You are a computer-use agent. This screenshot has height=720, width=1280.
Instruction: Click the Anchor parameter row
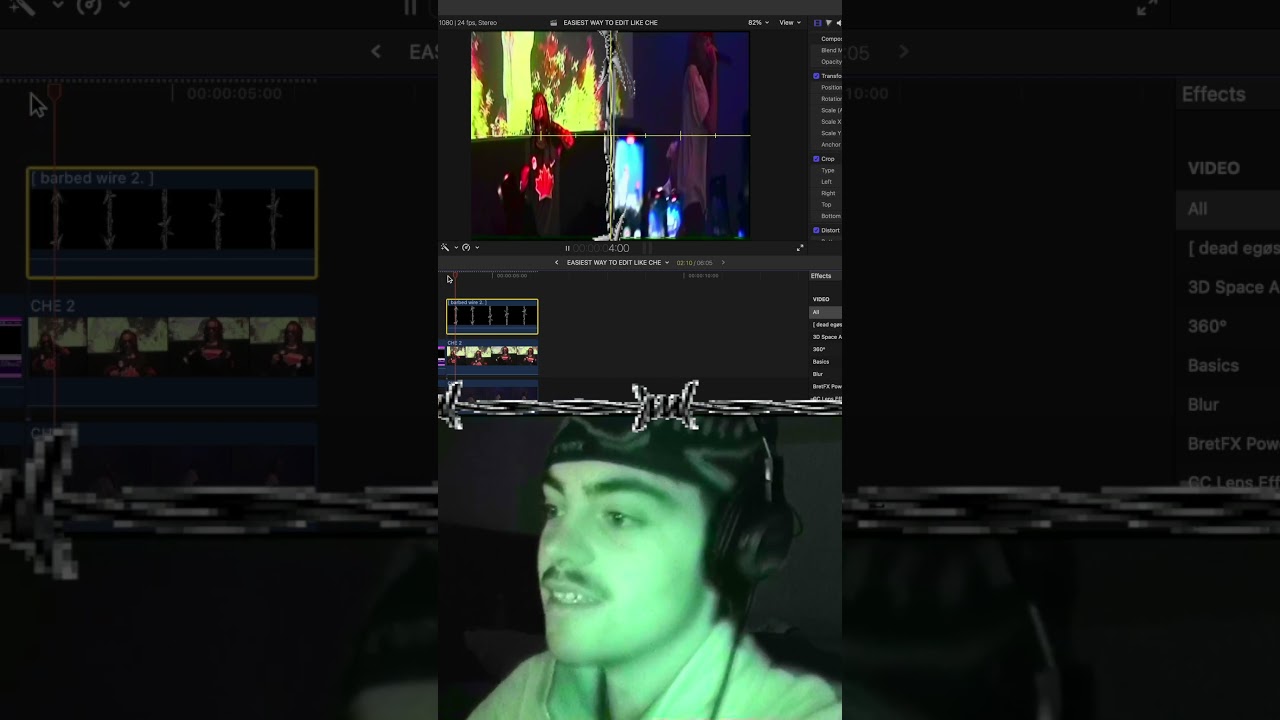(x=827, y=145)
